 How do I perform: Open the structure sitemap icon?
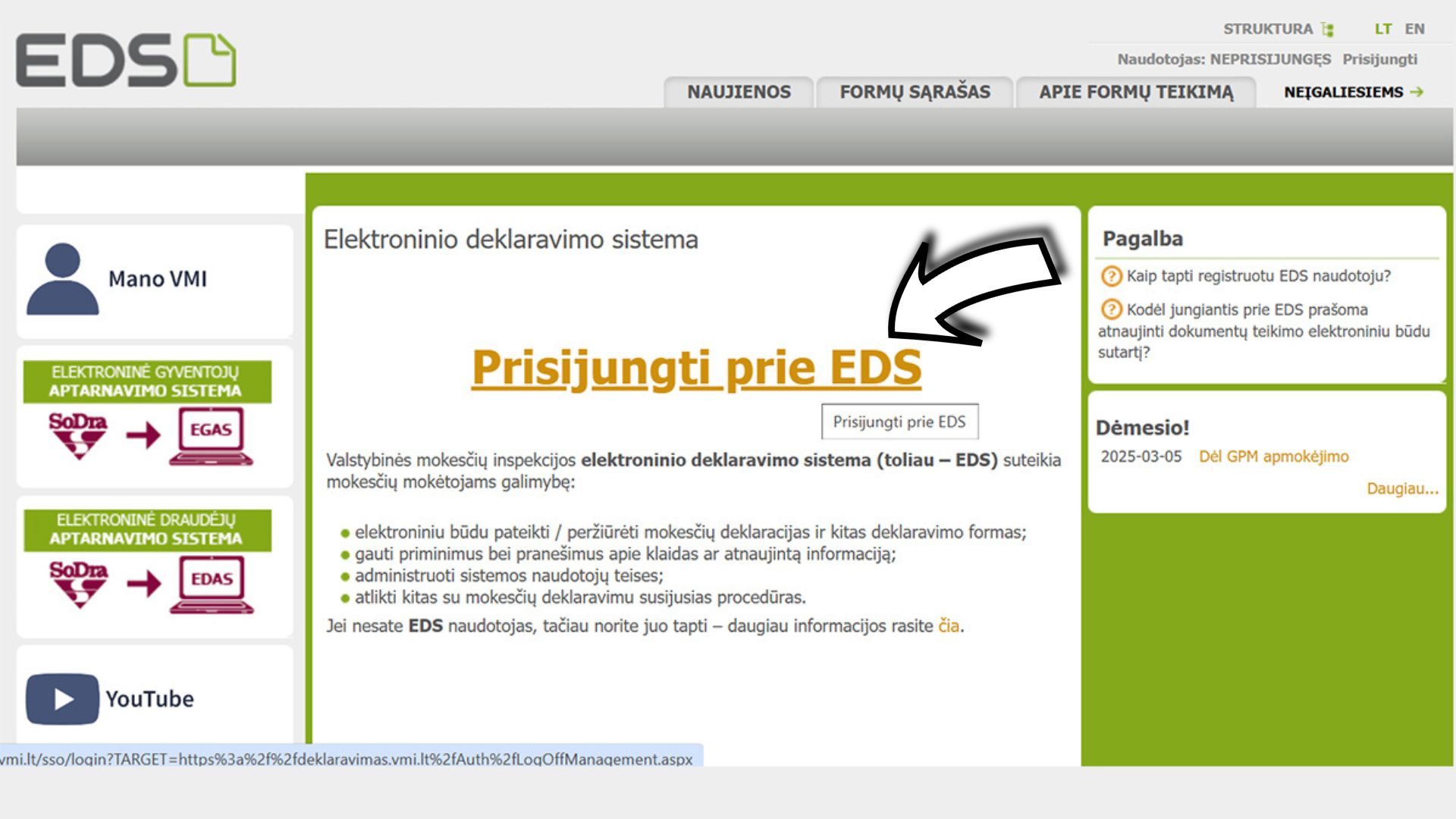tap(1327, 30)
